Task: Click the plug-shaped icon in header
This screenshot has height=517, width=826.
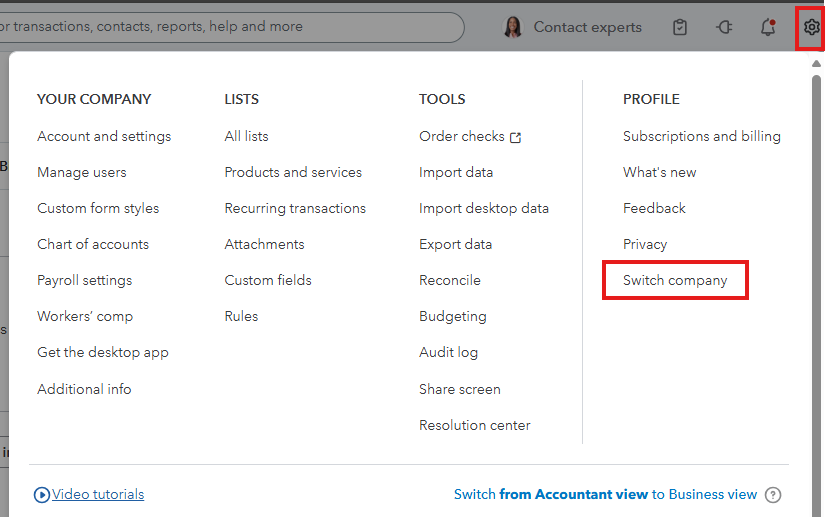Action: tap(724, 27)
